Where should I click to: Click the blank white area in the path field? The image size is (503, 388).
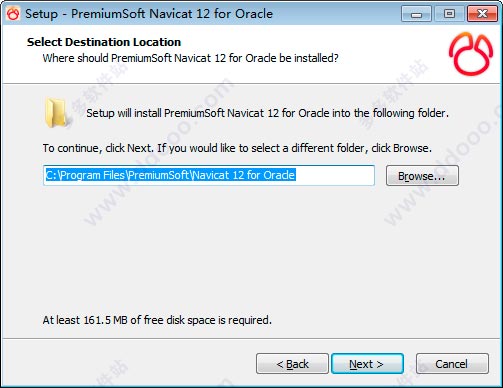pos(335,175)
